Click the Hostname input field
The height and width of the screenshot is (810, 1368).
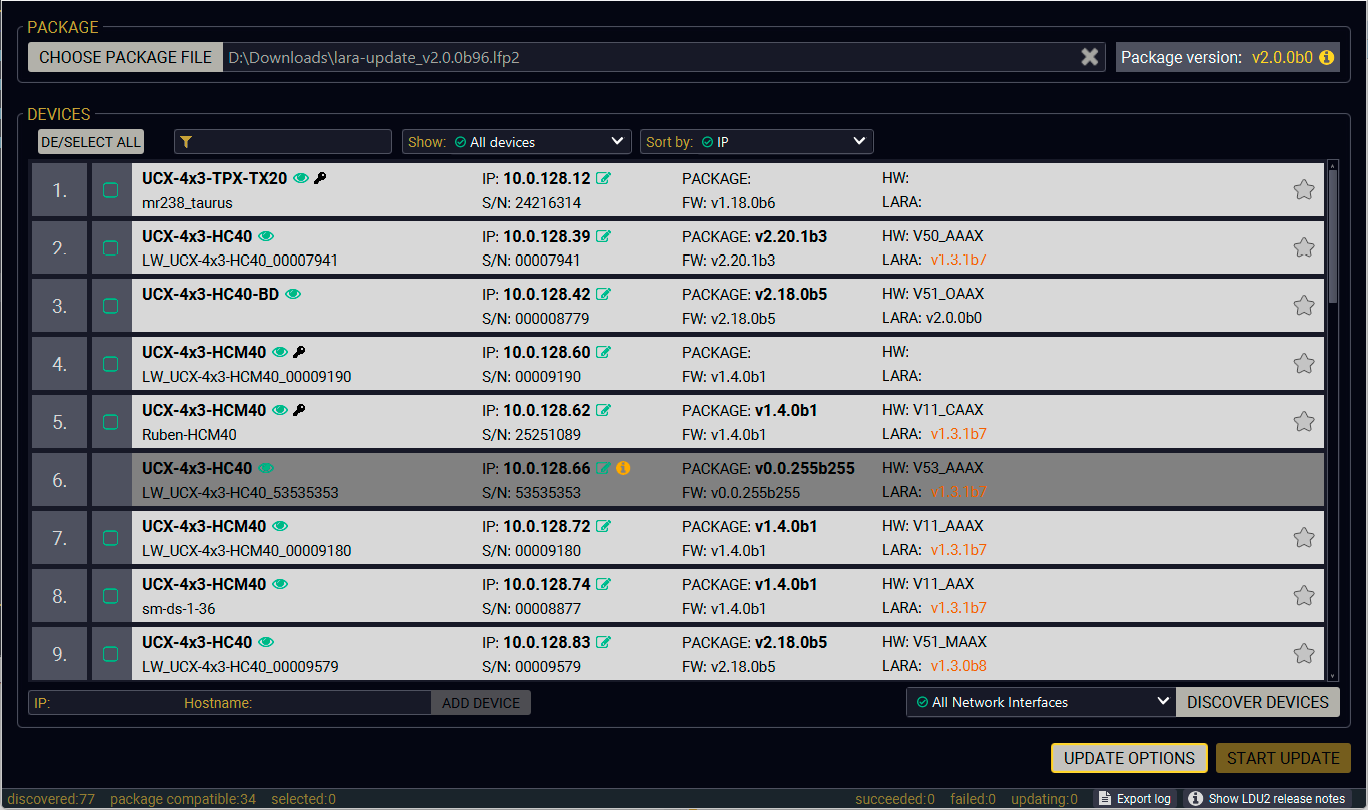[x=306, y=703]
